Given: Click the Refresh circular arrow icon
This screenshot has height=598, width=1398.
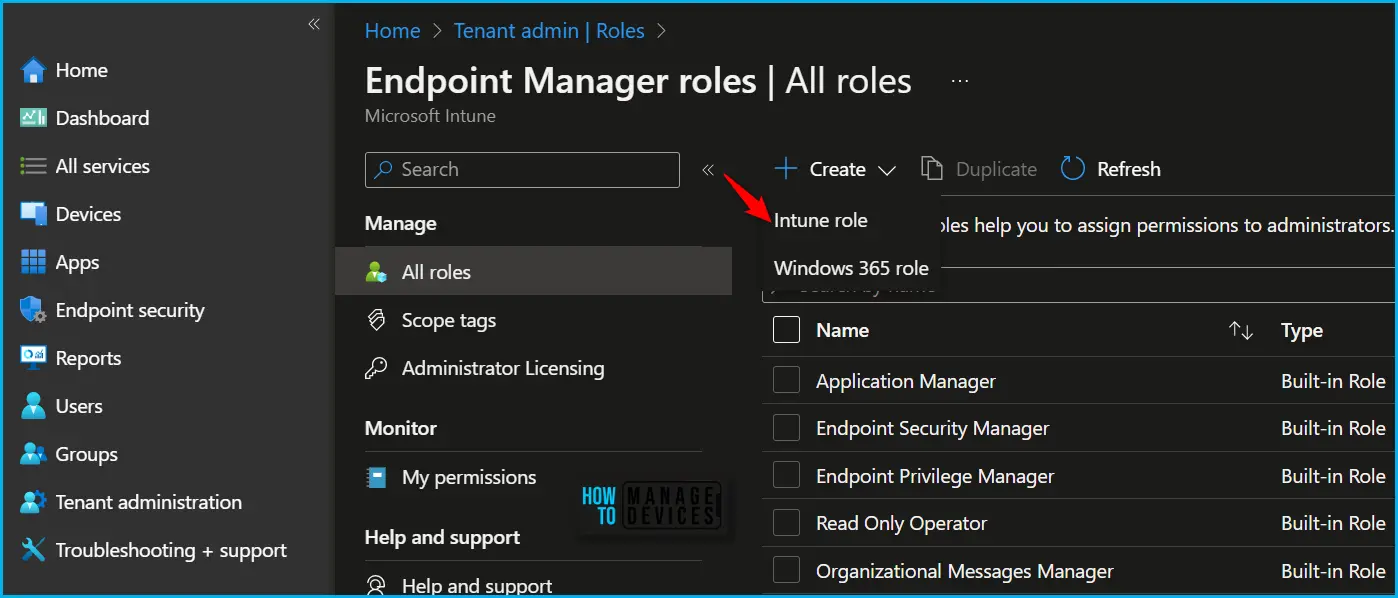Looking at the screenshot, I should (x=1073, y=169).
